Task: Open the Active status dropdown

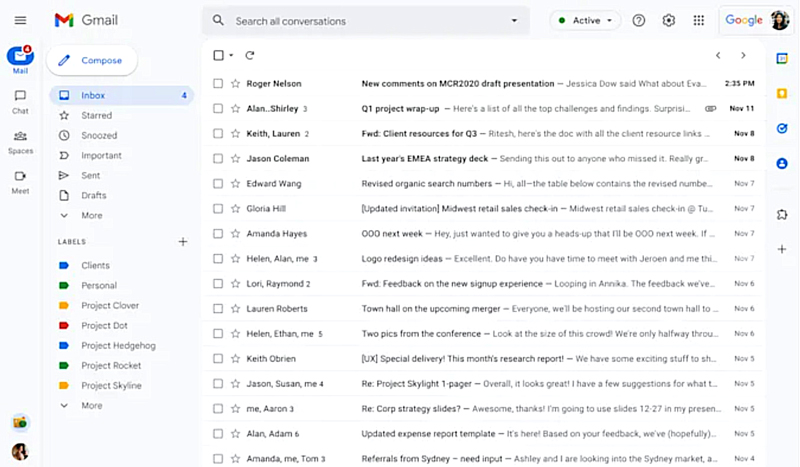Action: pos(585,20)
